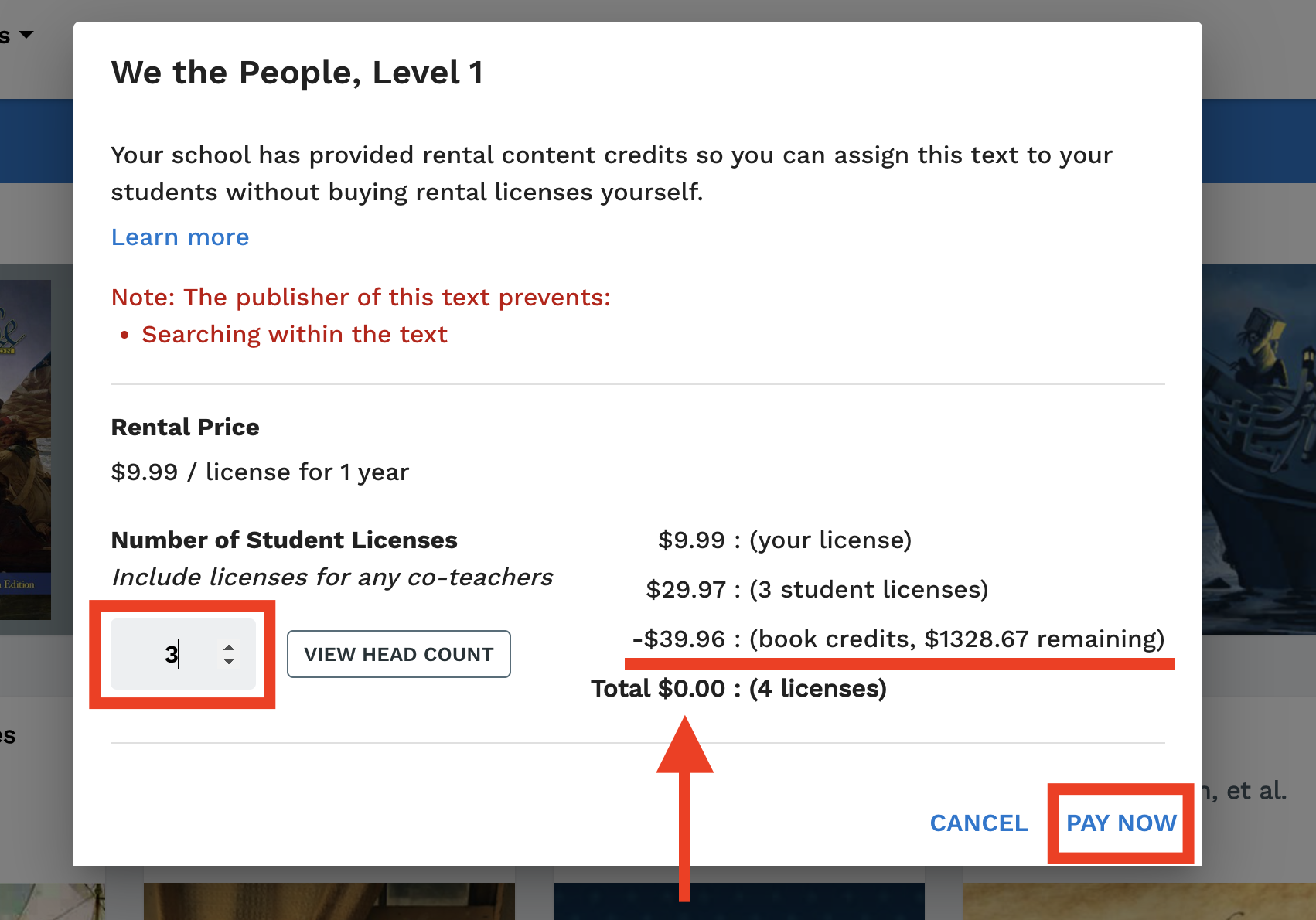Screen dimensions: 1316x920
Task: Click the dark blue thumbnail below dialog
Action: pyautogui.click(x=739, y=901)
